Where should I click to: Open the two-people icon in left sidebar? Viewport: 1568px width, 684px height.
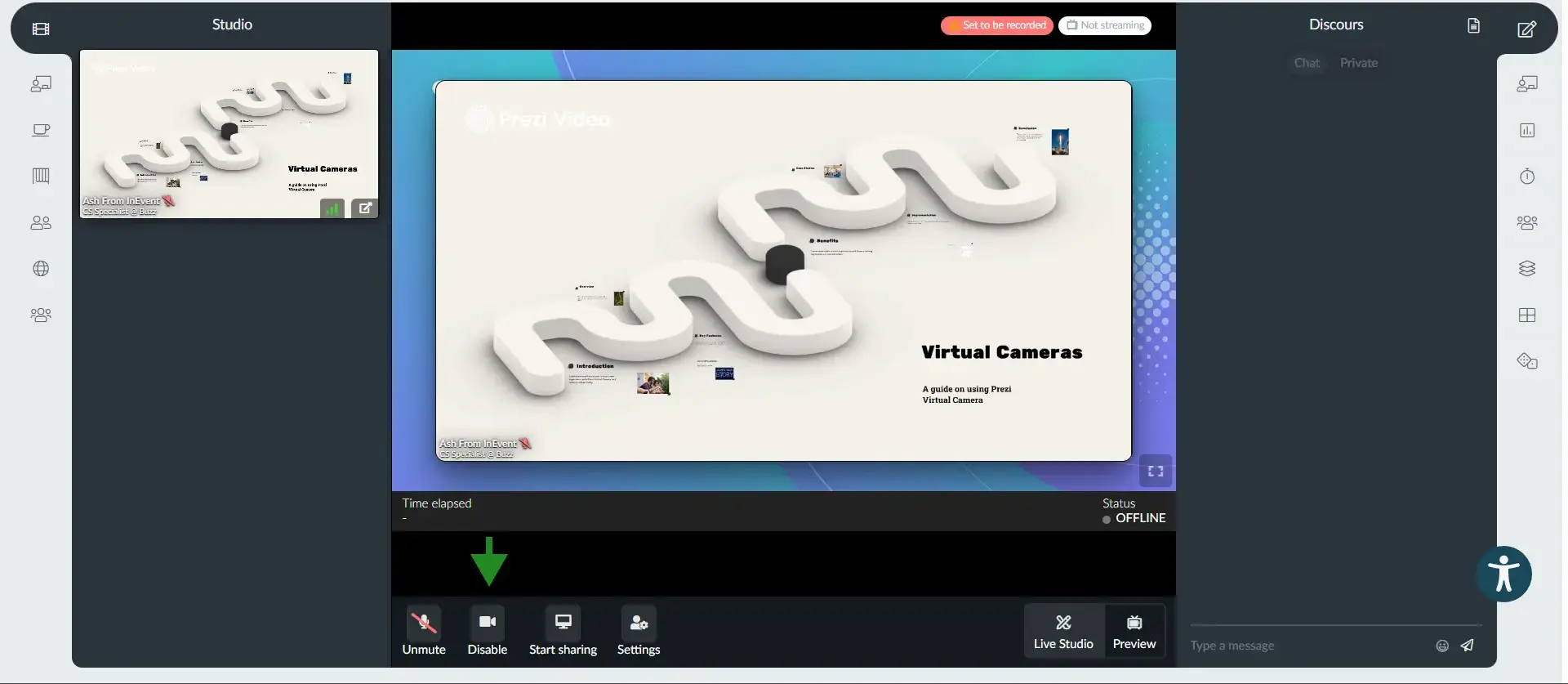click(x=41, y=222)
